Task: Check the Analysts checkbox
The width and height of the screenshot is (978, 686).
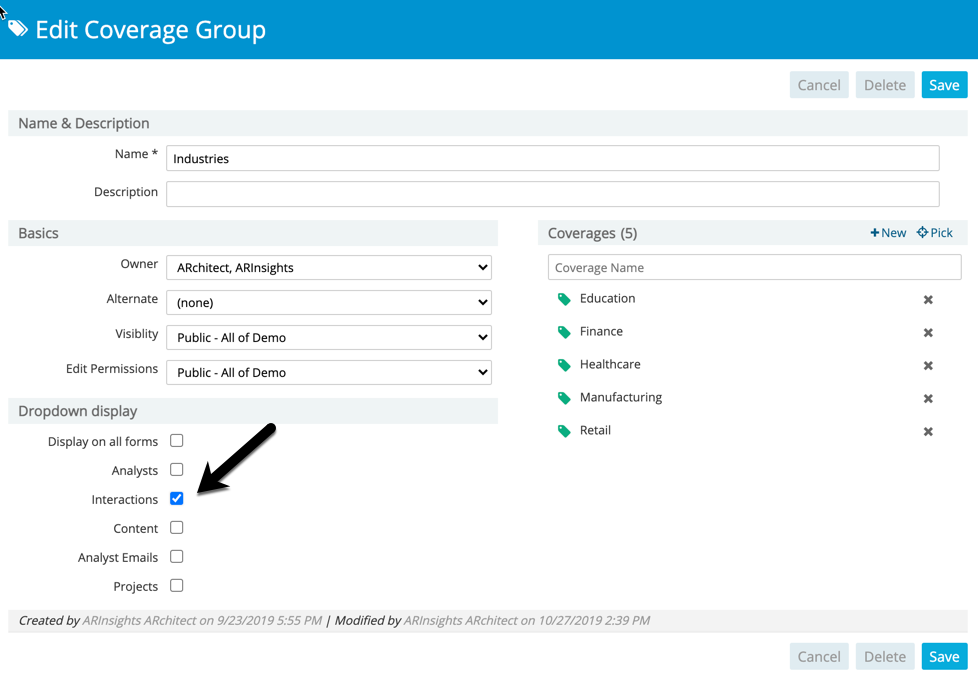Action: coord(177,470)
